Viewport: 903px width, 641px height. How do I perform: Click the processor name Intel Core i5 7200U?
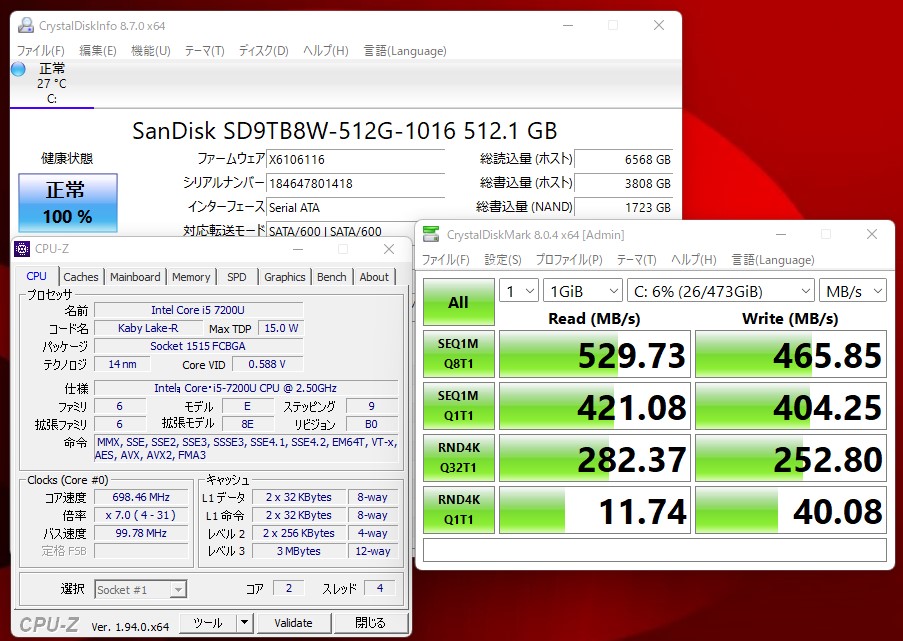pos(198,310)
